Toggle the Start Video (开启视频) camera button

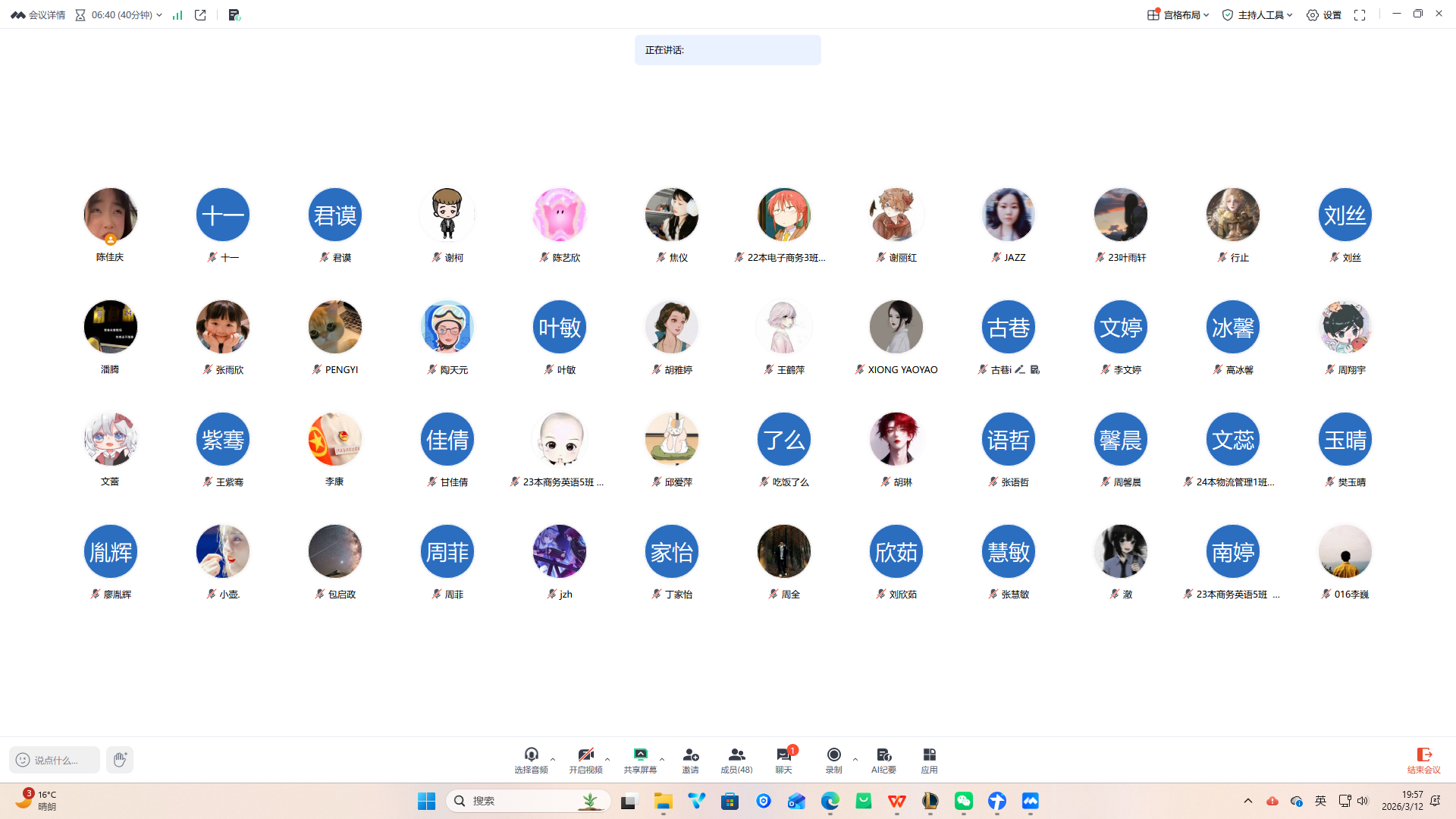(585, 759)
